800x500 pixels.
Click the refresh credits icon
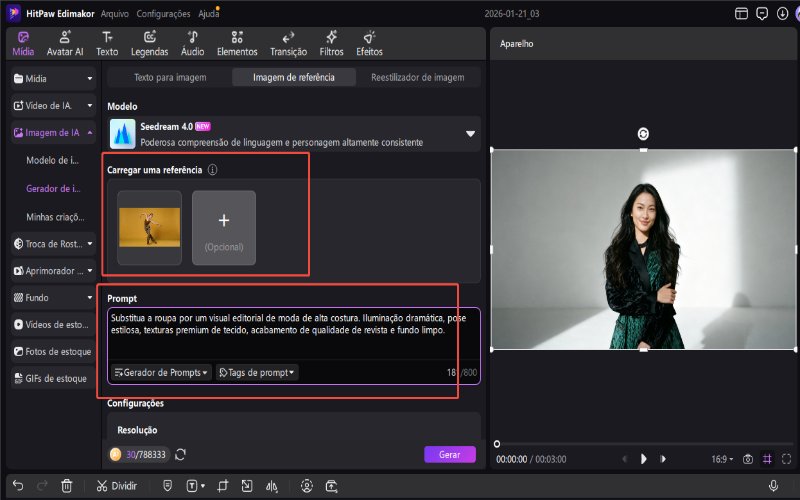click(x=180, y=454)
